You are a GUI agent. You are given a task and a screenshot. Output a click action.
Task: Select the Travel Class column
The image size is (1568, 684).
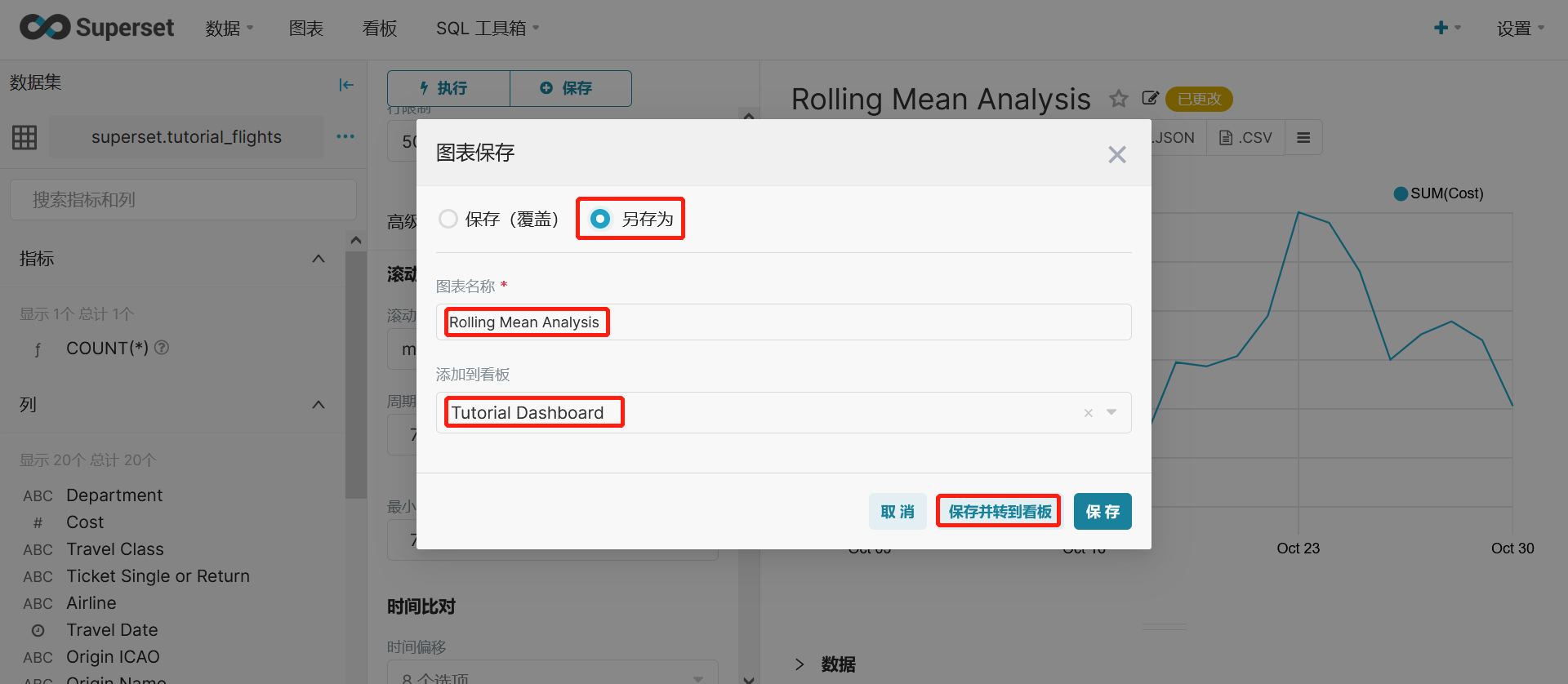(x=115, y=549)
